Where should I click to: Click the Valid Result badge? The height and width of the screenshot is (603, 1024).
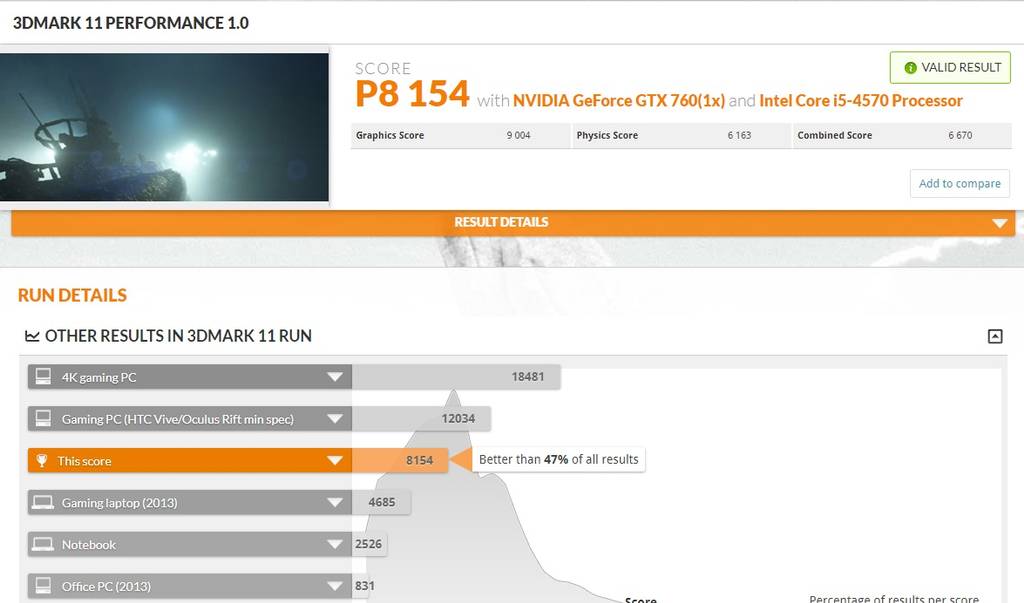tap(950, 67)
